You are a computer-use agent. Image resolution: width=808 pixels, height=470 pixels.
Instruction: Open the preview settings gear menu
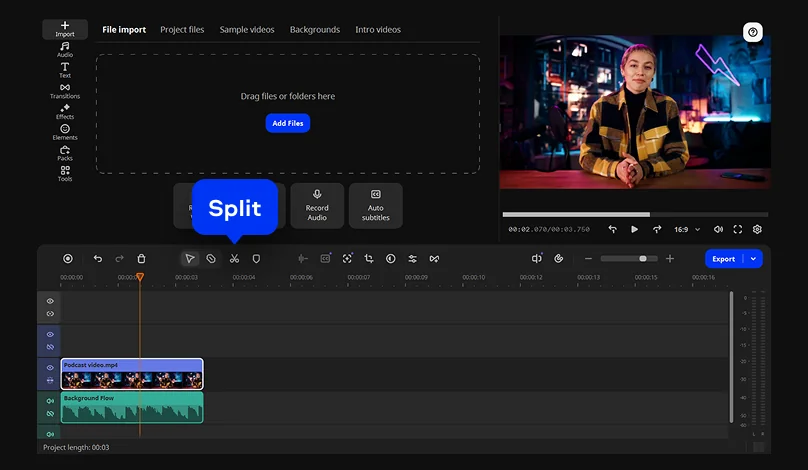click(x=757, y=229)
